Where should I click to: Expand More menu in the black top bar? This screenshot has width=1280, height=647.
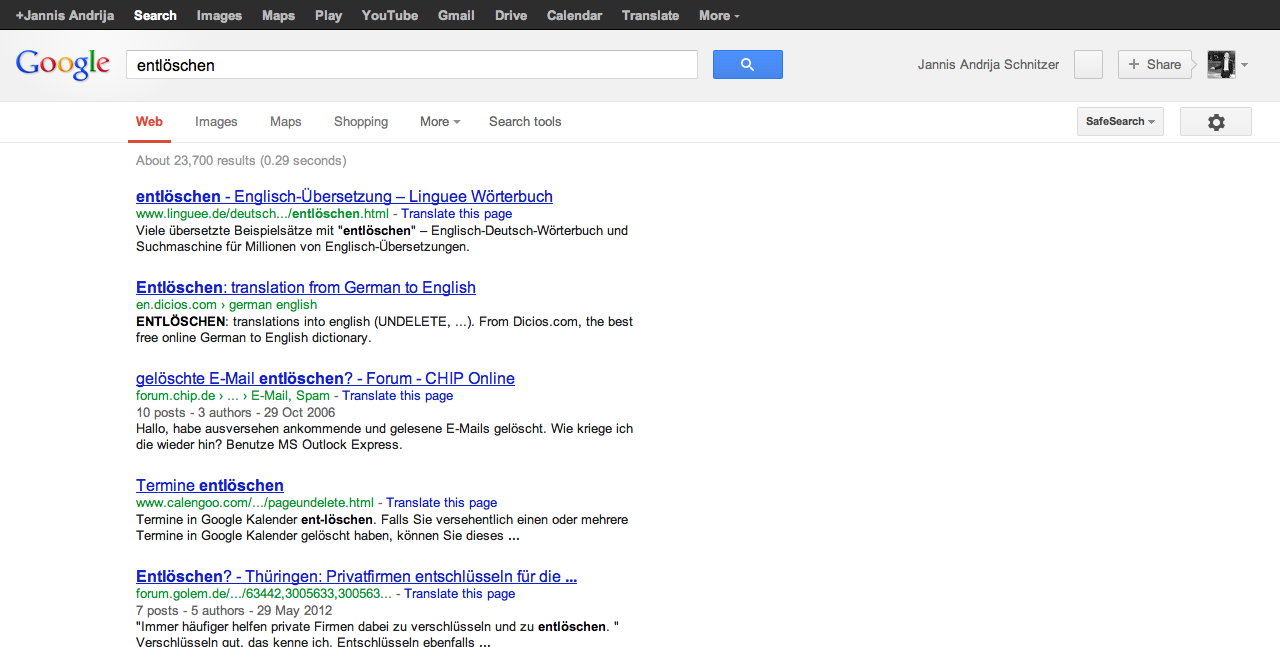(x=720, y=15)
